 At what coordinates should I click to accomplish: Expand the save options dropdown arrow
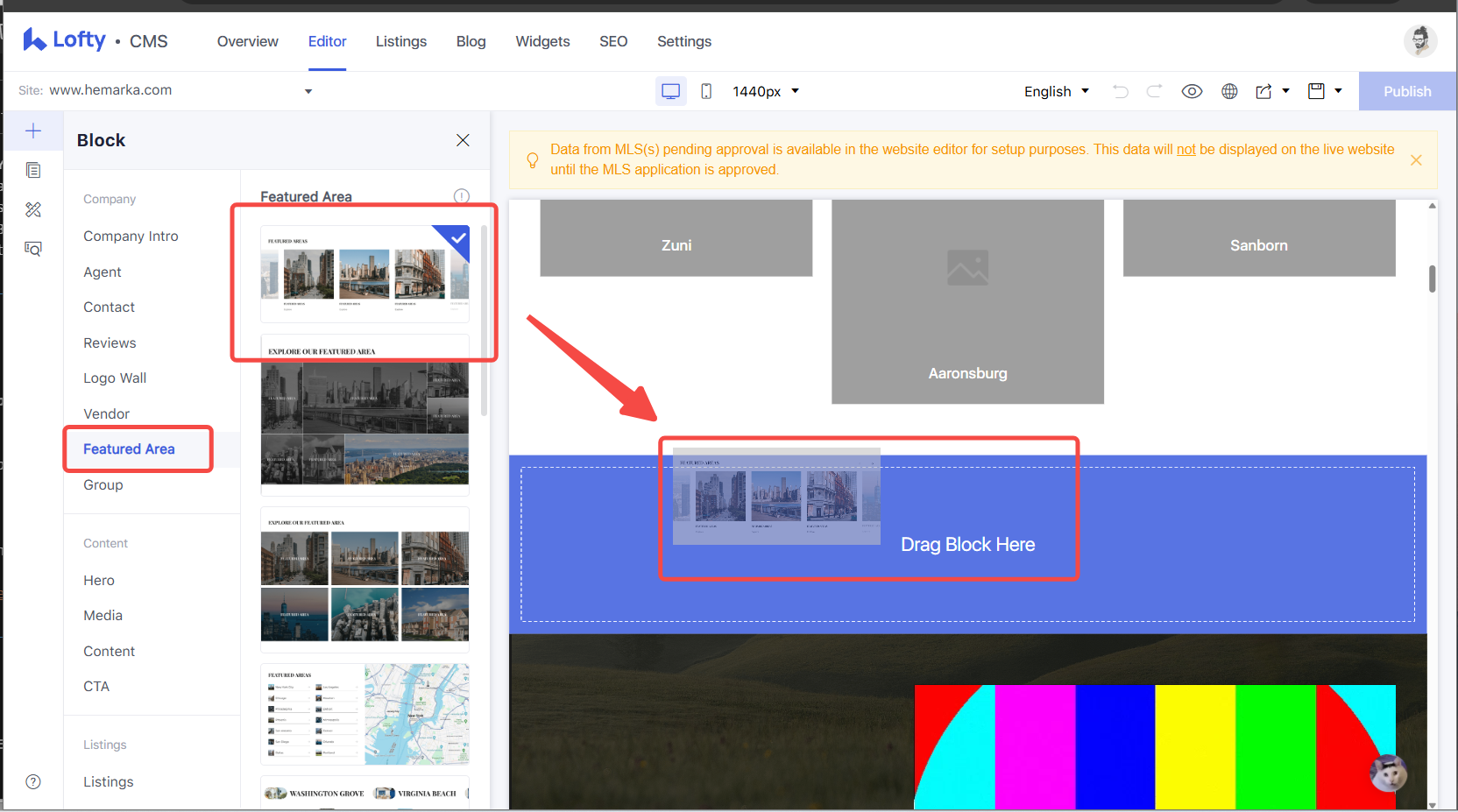[x=1338, y=91]
